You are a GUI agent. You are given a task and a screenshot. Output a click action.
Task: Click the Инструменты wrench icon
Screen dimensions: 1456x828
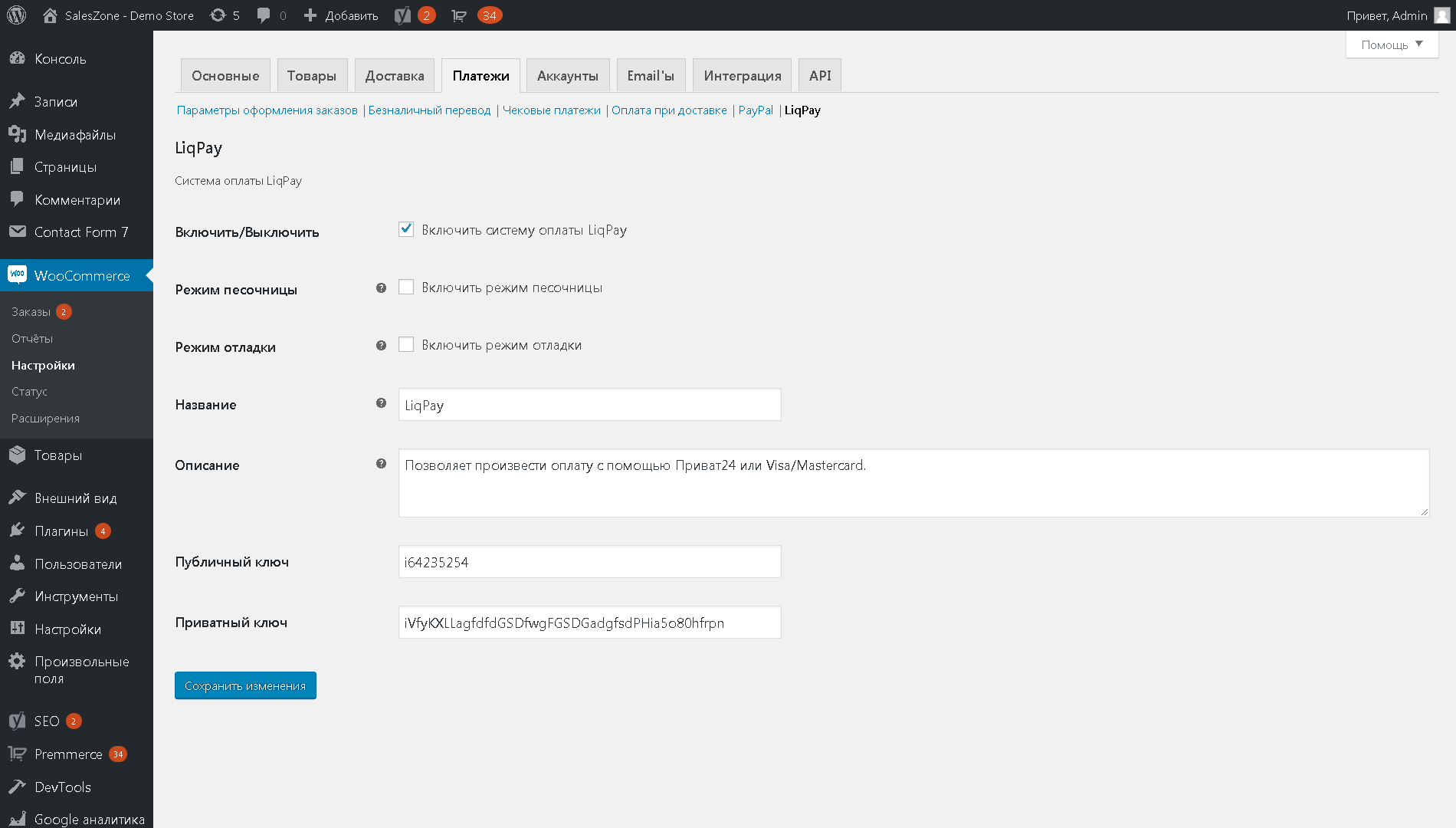tap(17, 596)
